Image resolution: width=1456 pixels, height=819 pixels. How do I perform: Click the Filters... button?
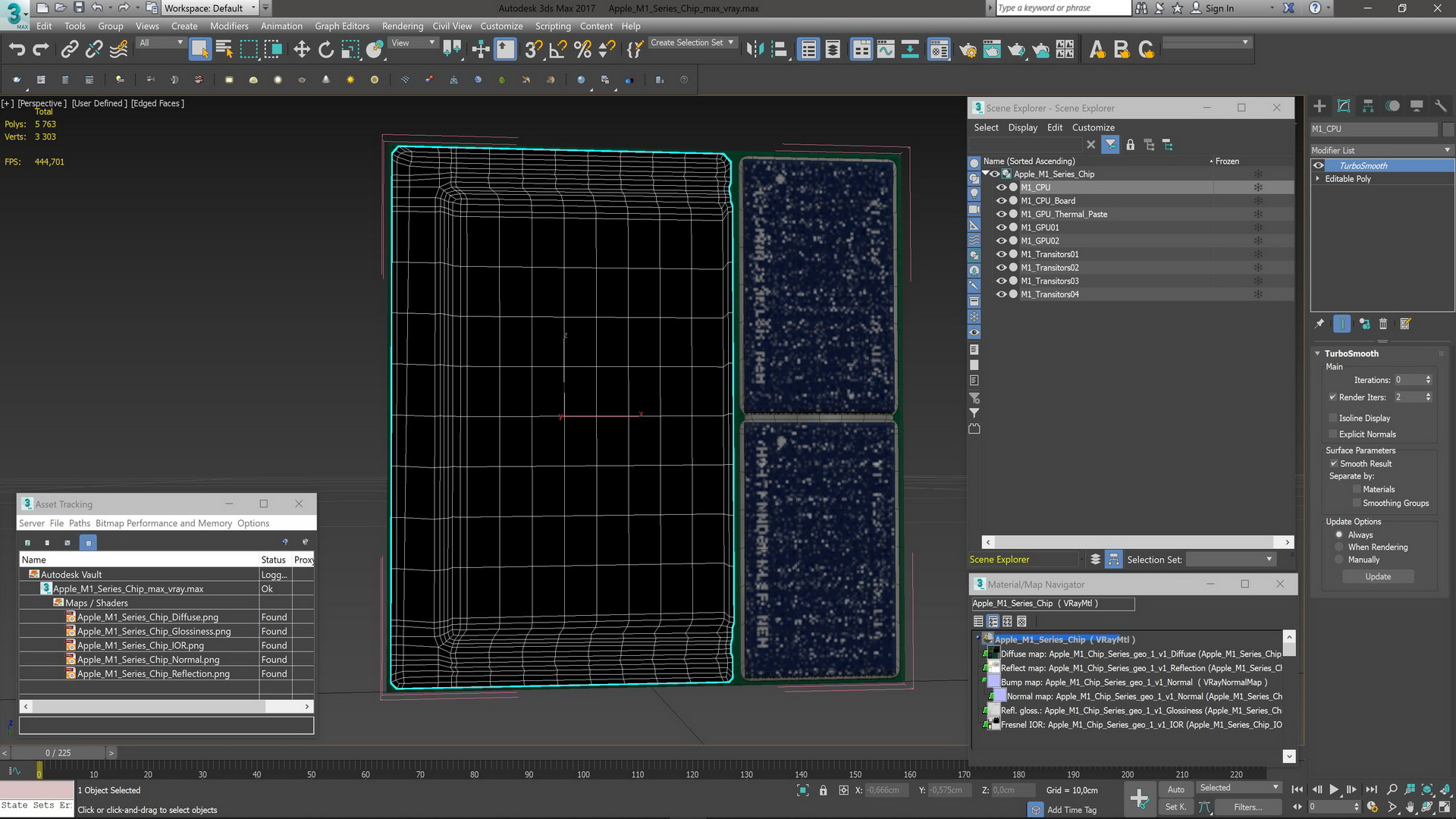tap(1247, 807)
